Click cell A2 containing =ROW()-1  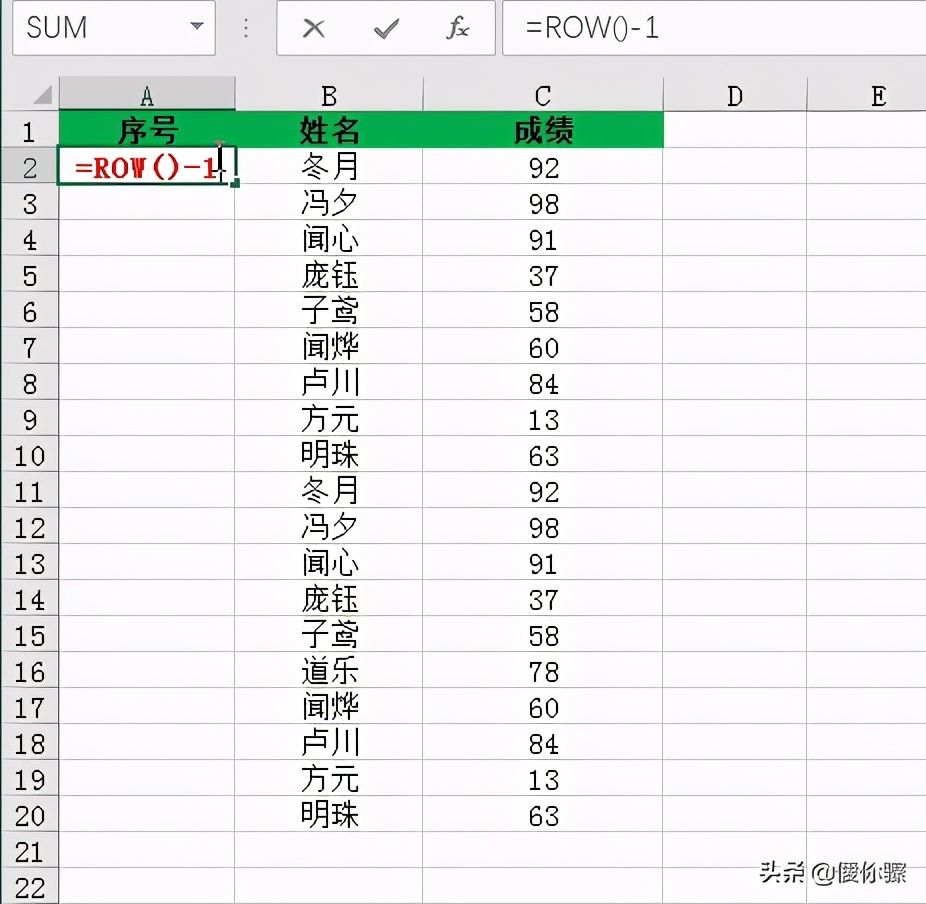pos(147,167)
